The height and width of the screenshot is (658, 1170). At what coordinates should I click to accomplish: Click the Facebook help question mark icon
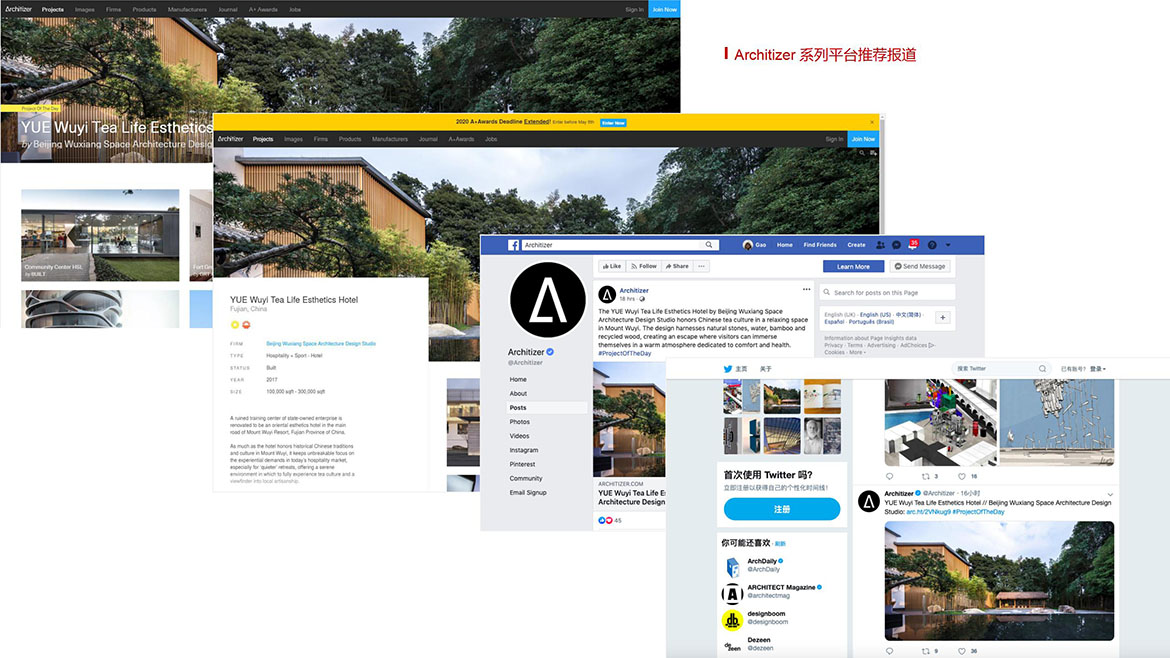point(932,245)
